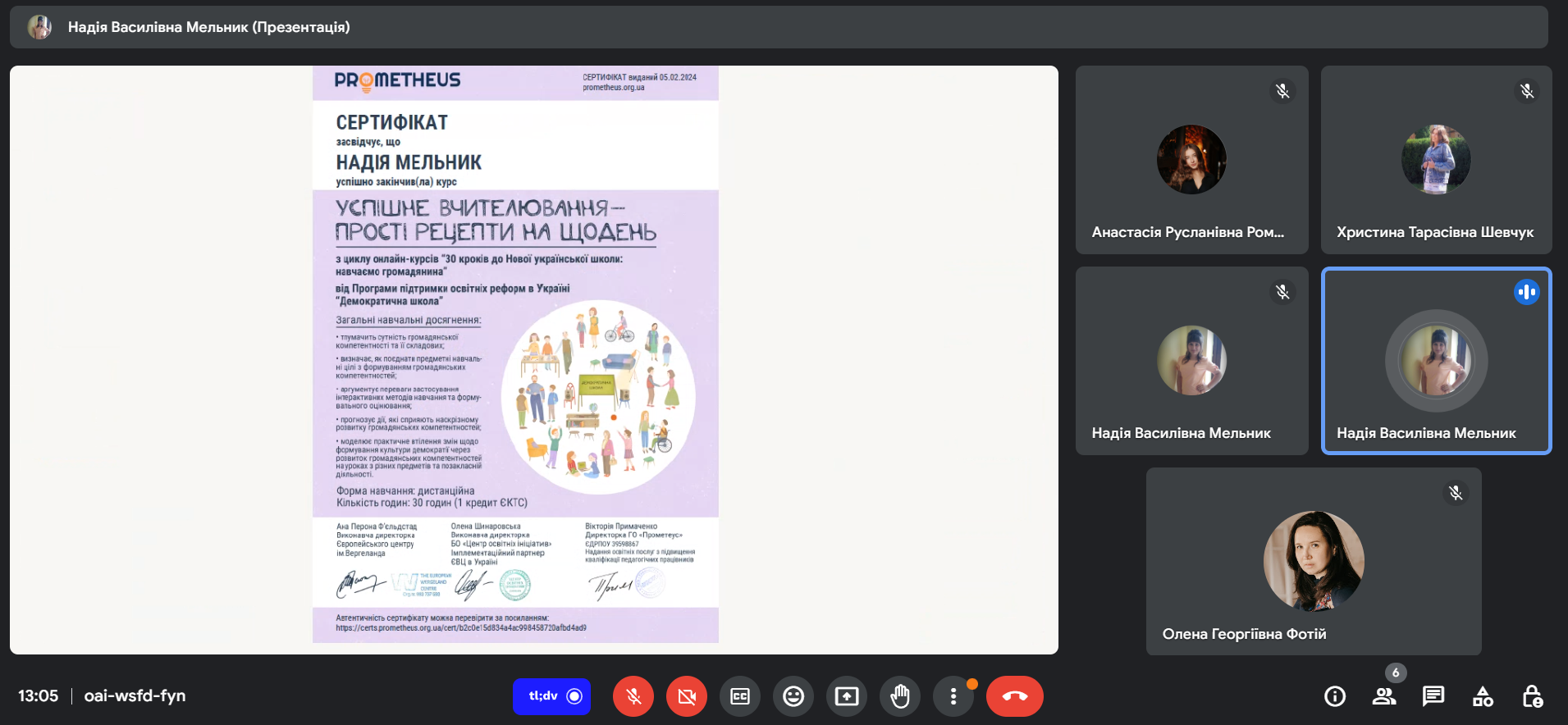Toggle closed captions button
The height and width of the screenshot is (725, 1568).
(x=740, y=696)
